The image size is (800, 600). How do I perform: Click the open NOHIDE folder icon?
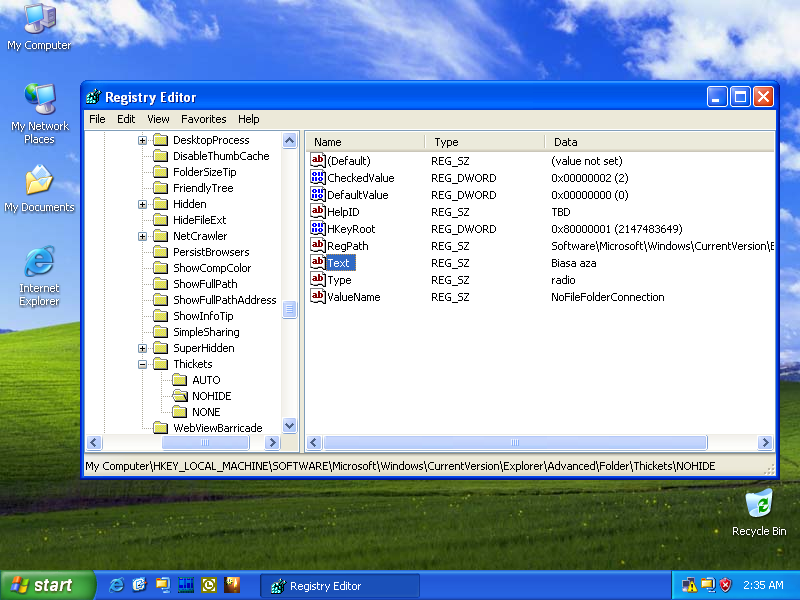pyautogui.click(x=180, y=395)
